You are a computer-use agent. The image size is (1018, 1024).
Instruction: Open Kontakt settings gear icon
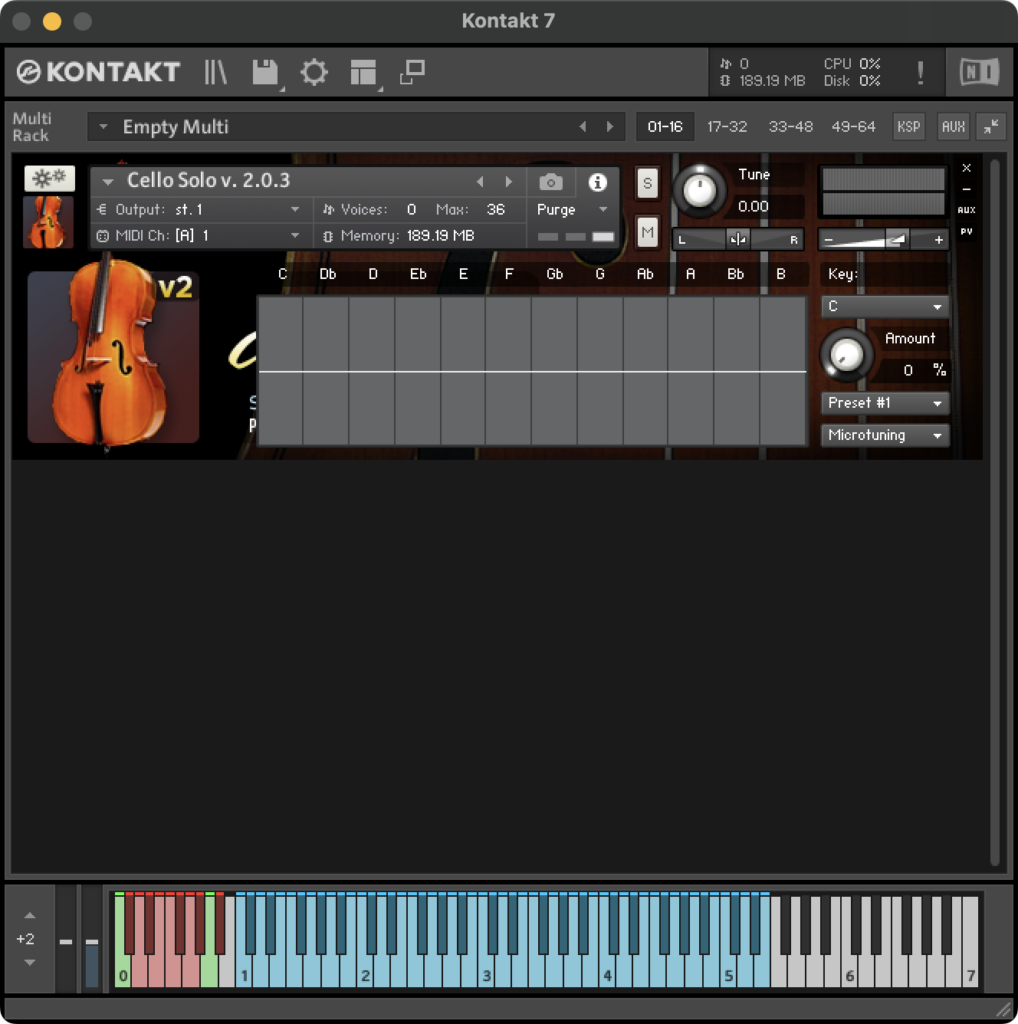click(314, 72)
